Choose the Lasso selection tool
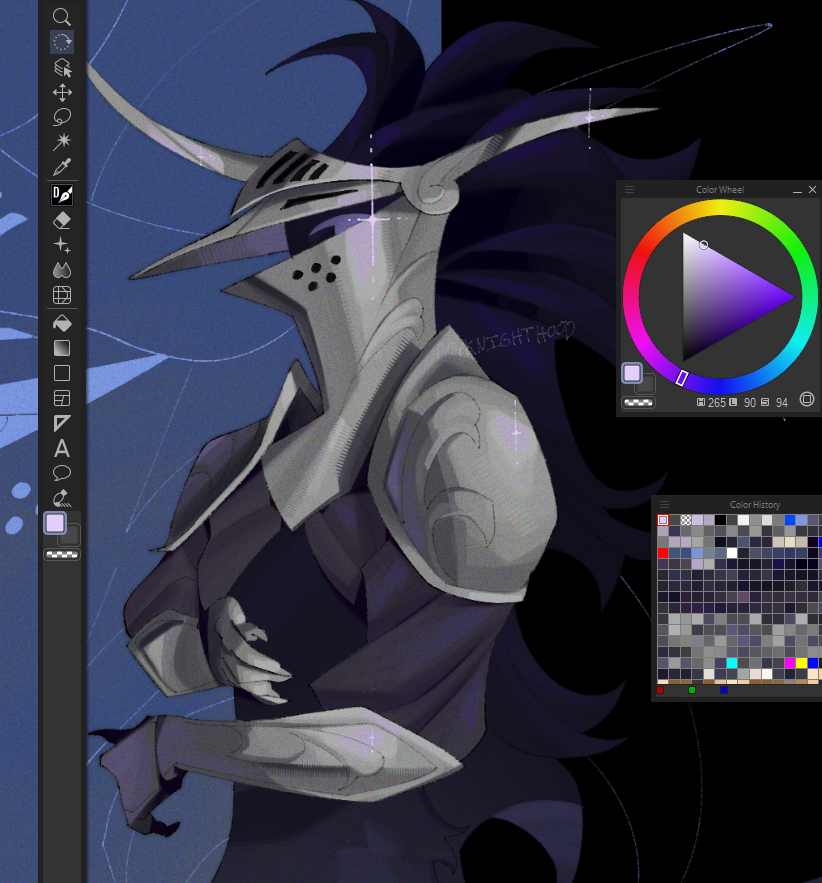The height and width of the screenshot is (883, 822). point(62,118)
